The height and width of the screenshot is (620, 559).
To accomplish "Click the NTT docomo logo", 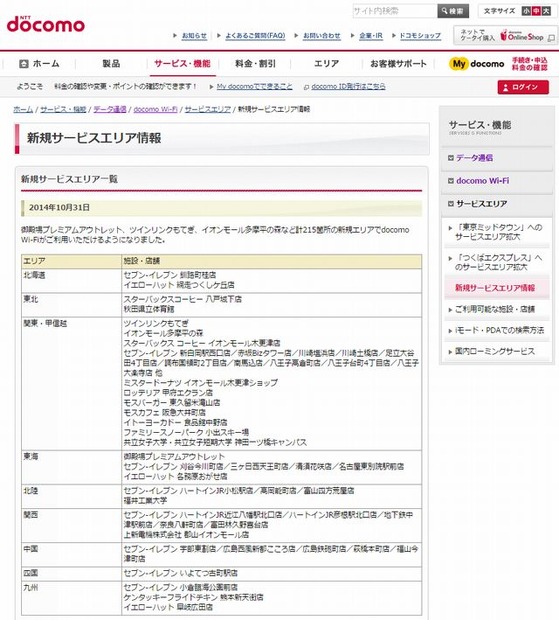I will pyautogui.click(x=45, y=24).
